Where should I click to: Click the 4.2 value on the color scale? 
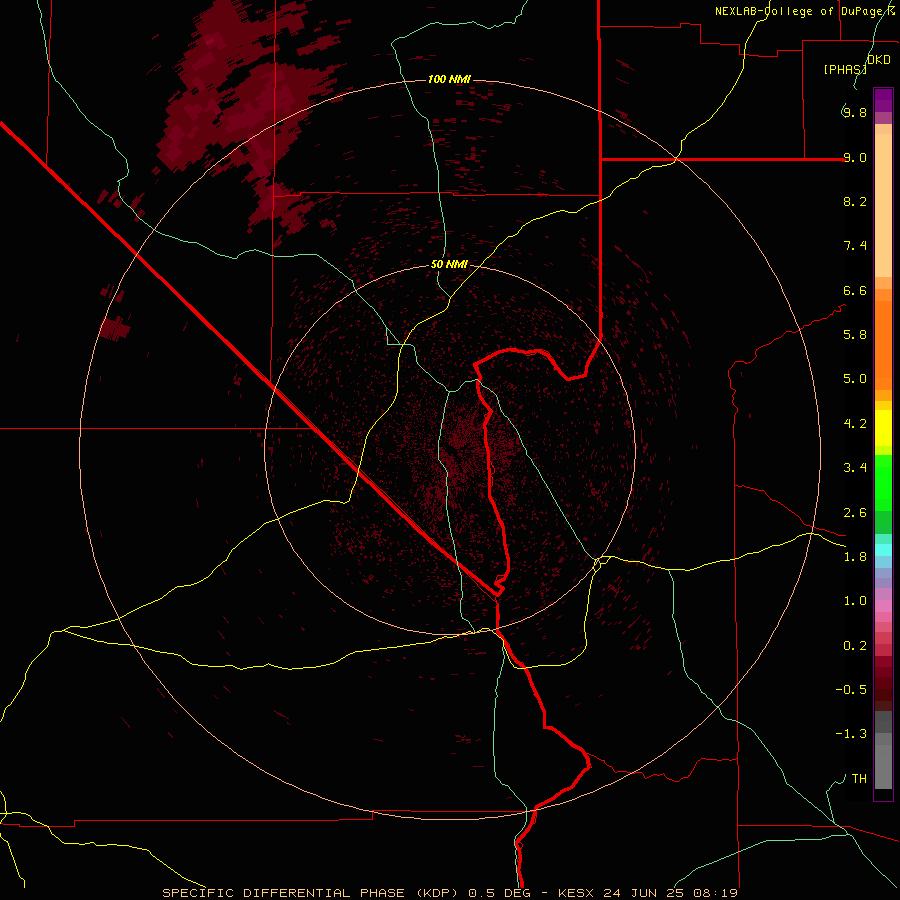click(x=855, y=424)
